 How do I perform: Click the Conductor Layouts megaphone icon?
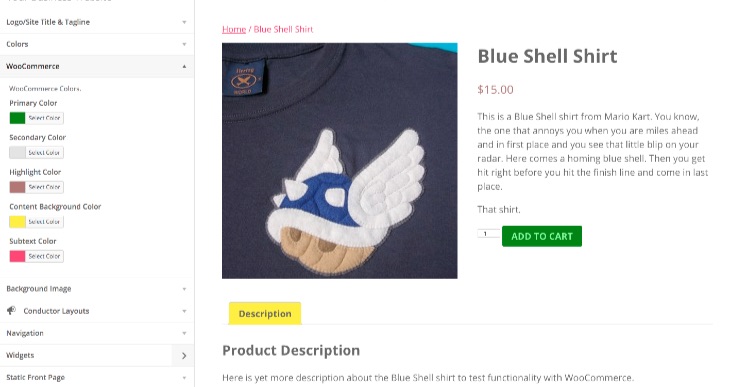[12, 311]
